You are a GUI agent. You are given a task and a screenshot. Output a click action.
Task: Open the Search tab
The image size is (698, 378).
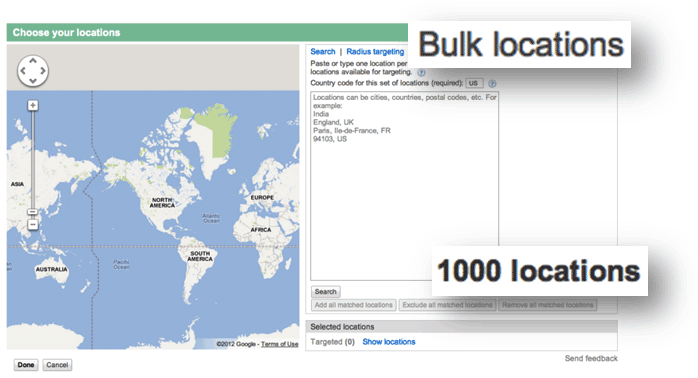(323, 52)
